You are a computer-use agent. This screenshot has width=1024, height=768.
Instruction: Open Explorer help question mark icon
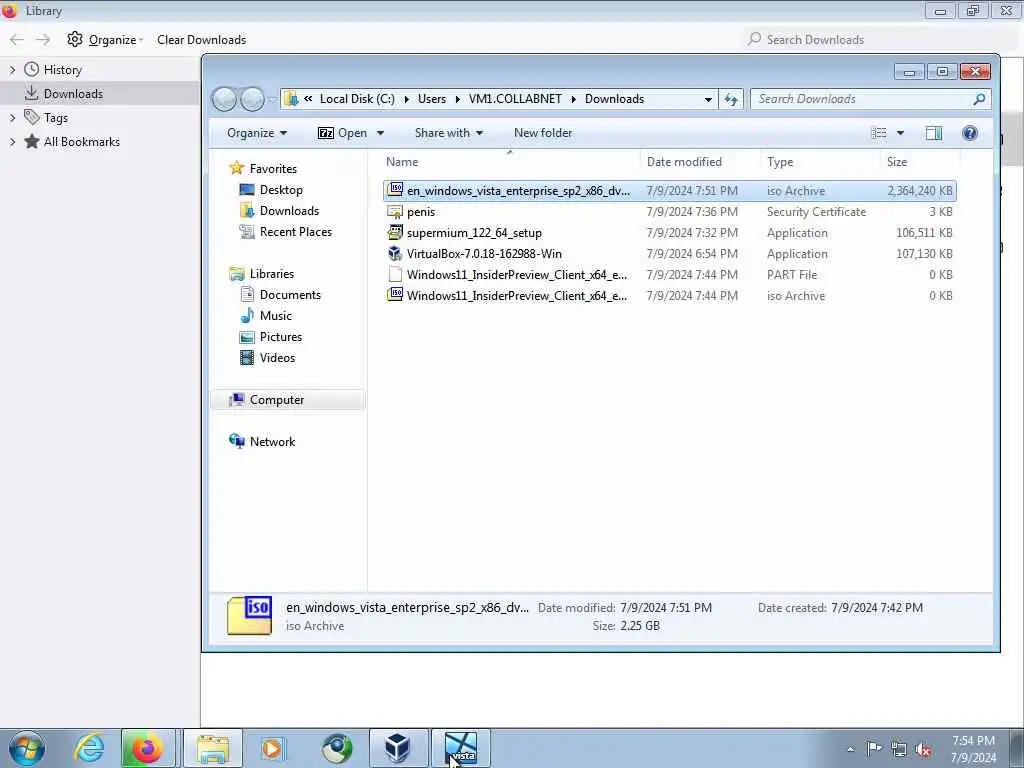pyautogui.click(x=970, y=133)
